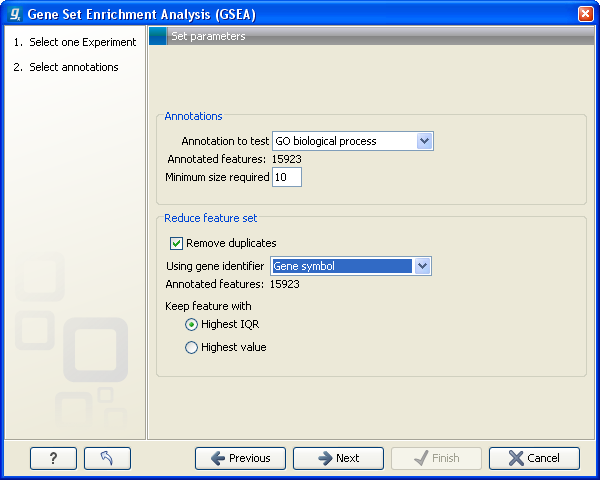Go back with the Previous button
This screenshot has height=480, width=600.
point(240,458)
